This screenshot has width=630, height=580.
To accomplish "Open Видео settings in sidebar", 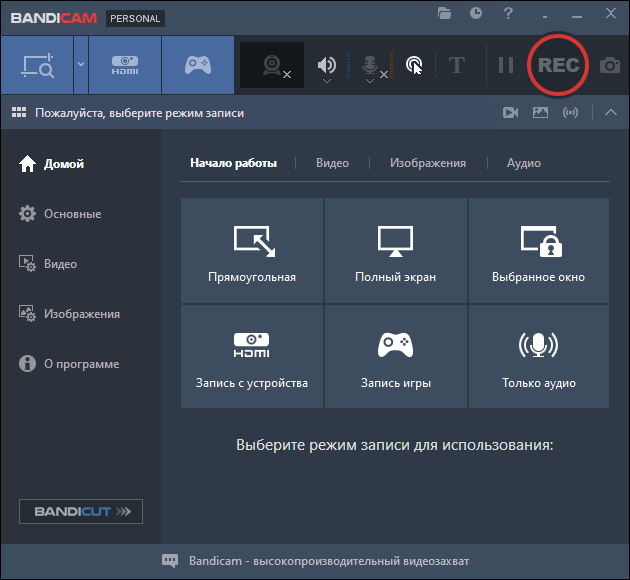I will pos(47,264).
